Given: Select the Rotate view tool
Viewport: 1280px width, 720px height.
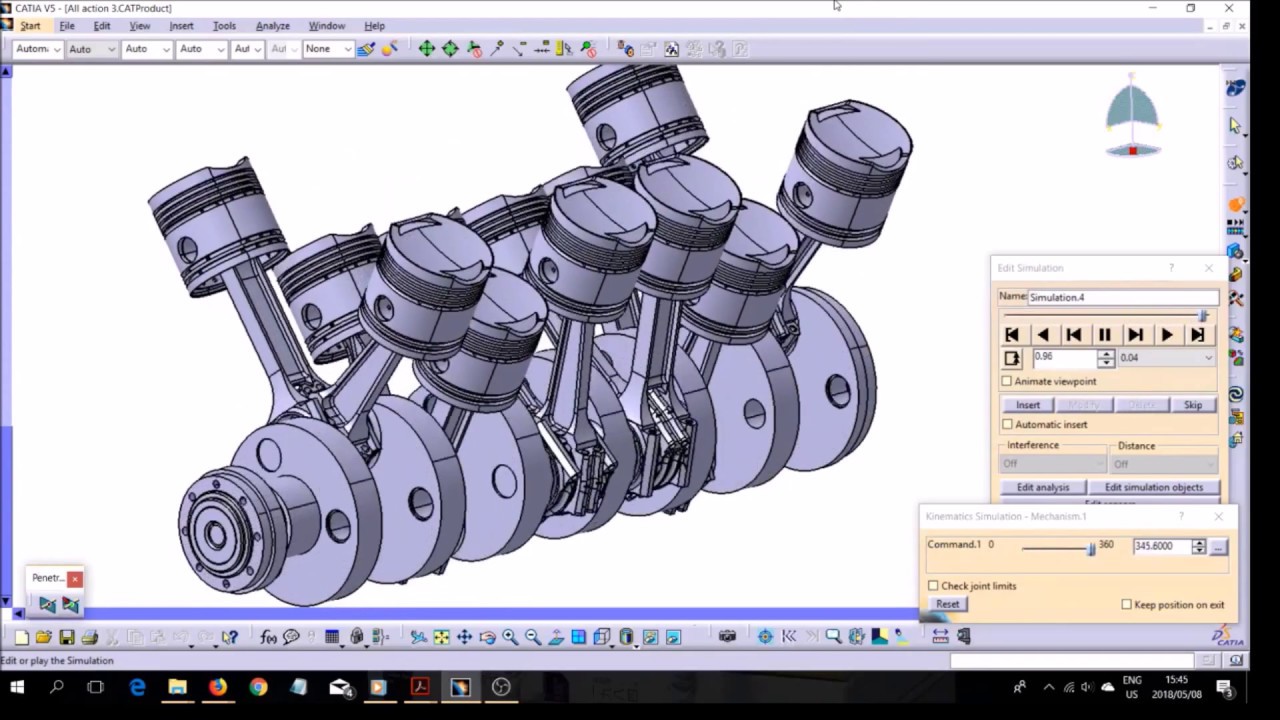Looking at the screenshot, I should [x=487, y=637].
